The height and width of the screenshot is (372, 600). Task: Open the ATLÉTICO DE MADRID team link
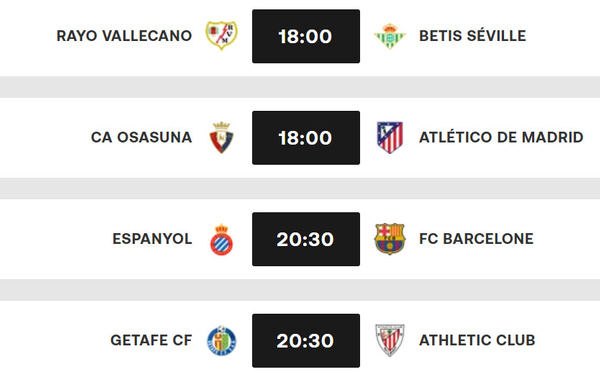click(501, 137)
